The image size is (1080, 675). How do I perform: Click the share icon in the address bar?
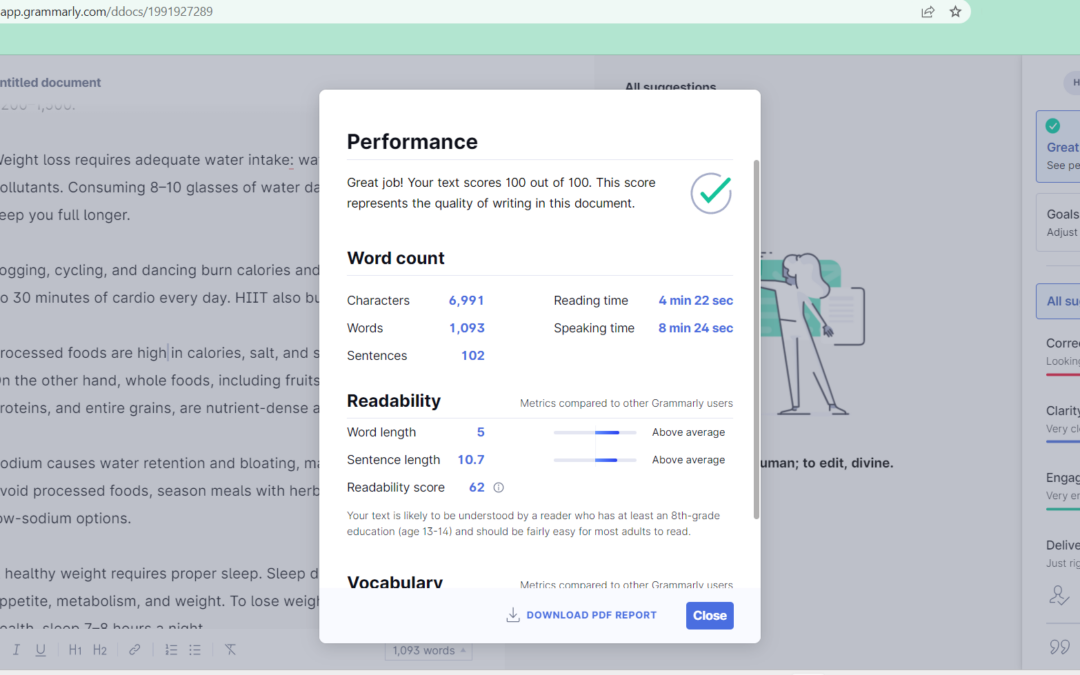click(928, 12)
